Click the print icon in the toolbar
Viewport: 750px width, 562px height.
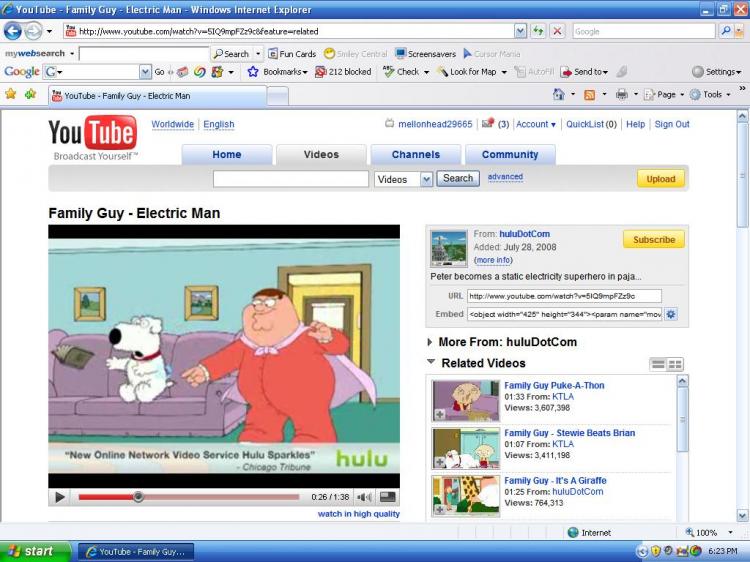click(621, 95)
